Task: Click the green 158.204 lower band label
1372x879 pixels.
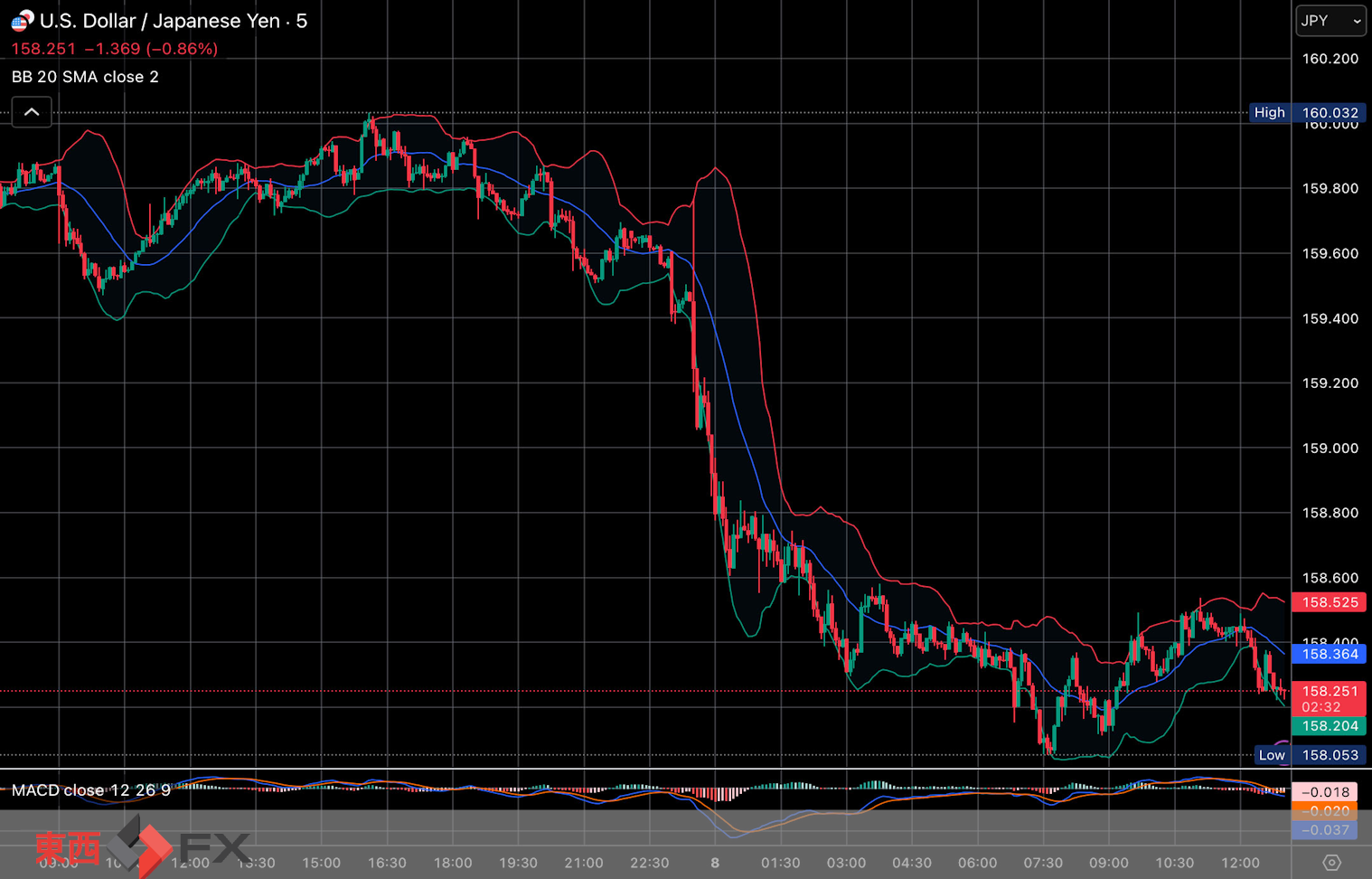Action: click(x=1329, y=726)
